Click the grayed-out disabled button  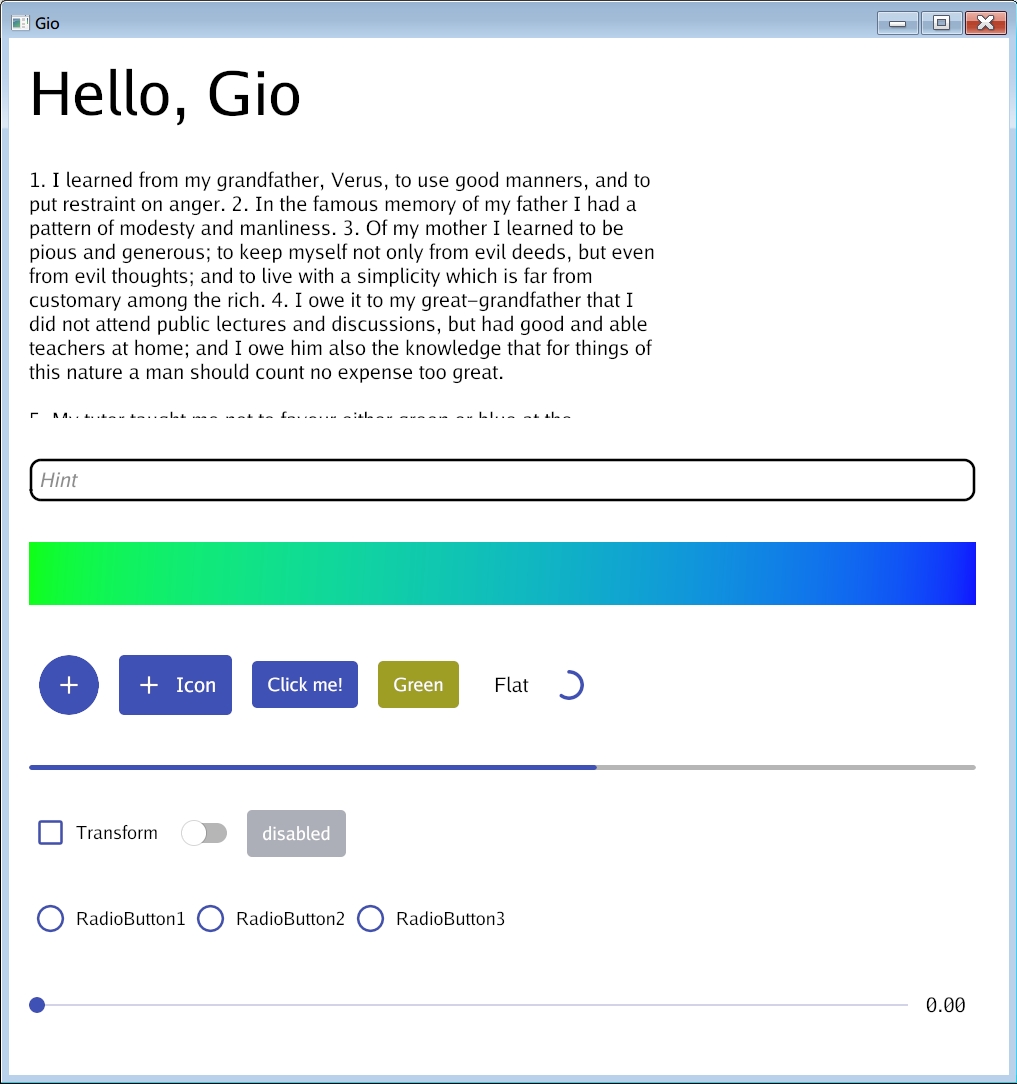[296, 833]
